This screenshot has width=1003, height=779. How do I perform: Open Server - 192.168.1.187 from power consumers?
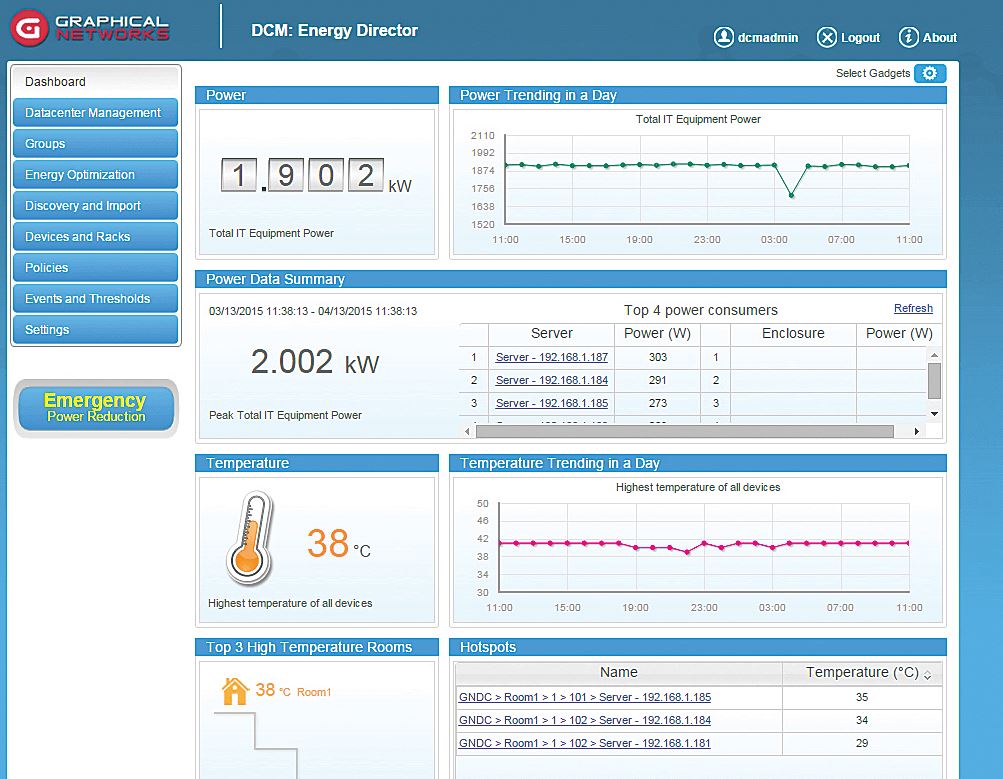551,357
